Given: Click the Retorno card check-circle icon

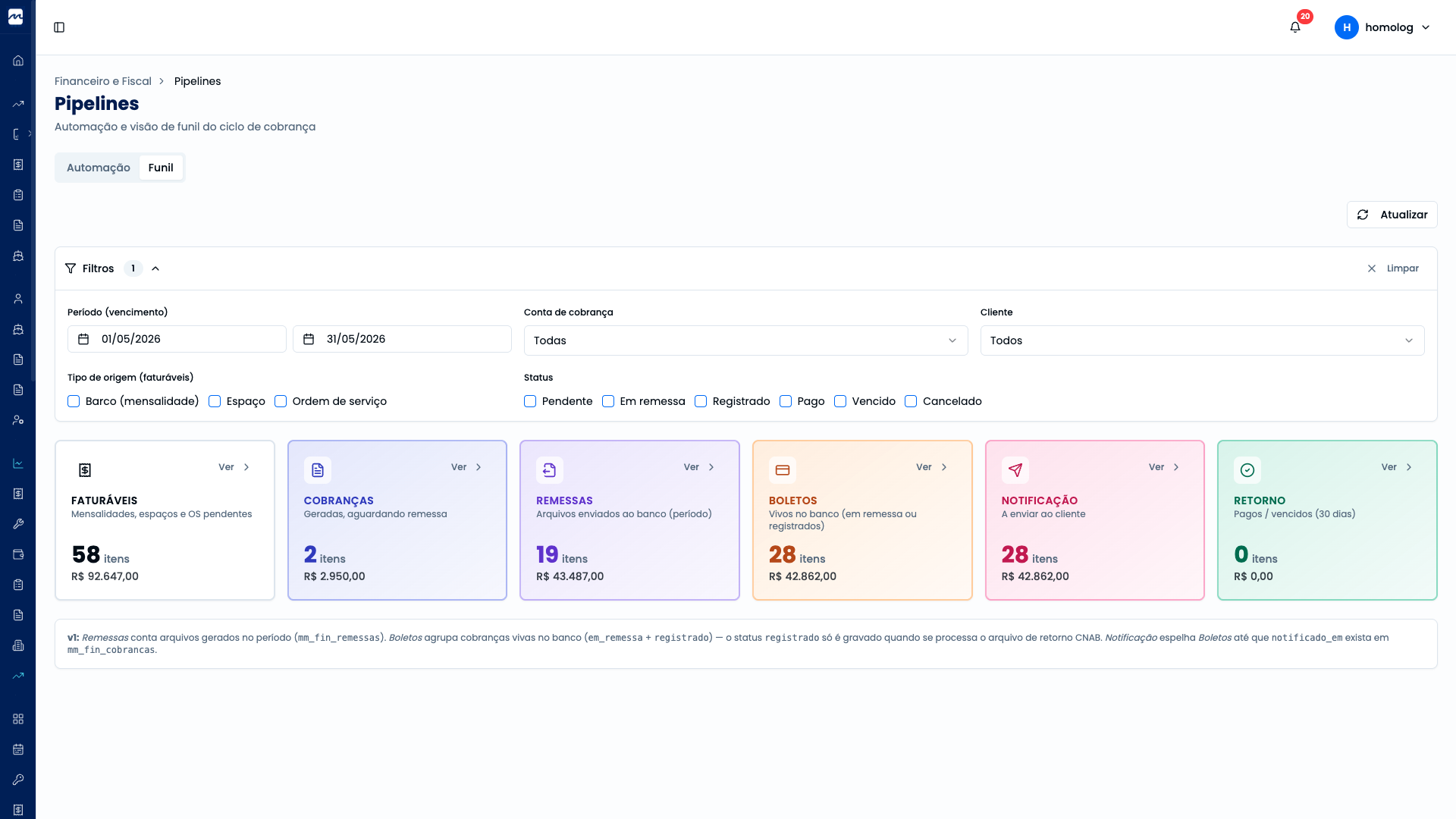Looking at the screenshot, I should (1247, 470).
